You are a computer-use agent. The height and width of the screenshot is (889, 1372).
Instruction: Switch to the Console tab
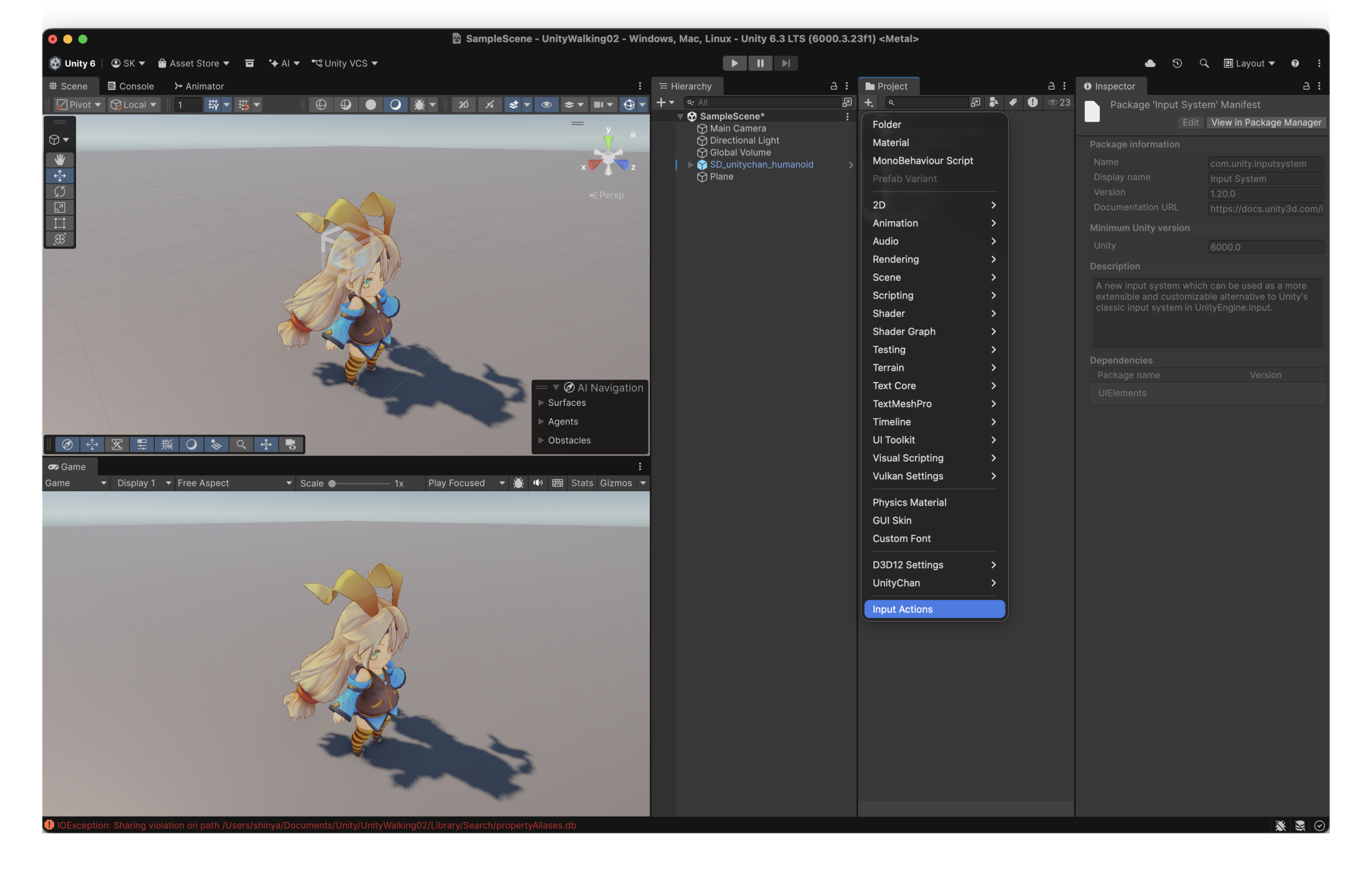(131, 86)
